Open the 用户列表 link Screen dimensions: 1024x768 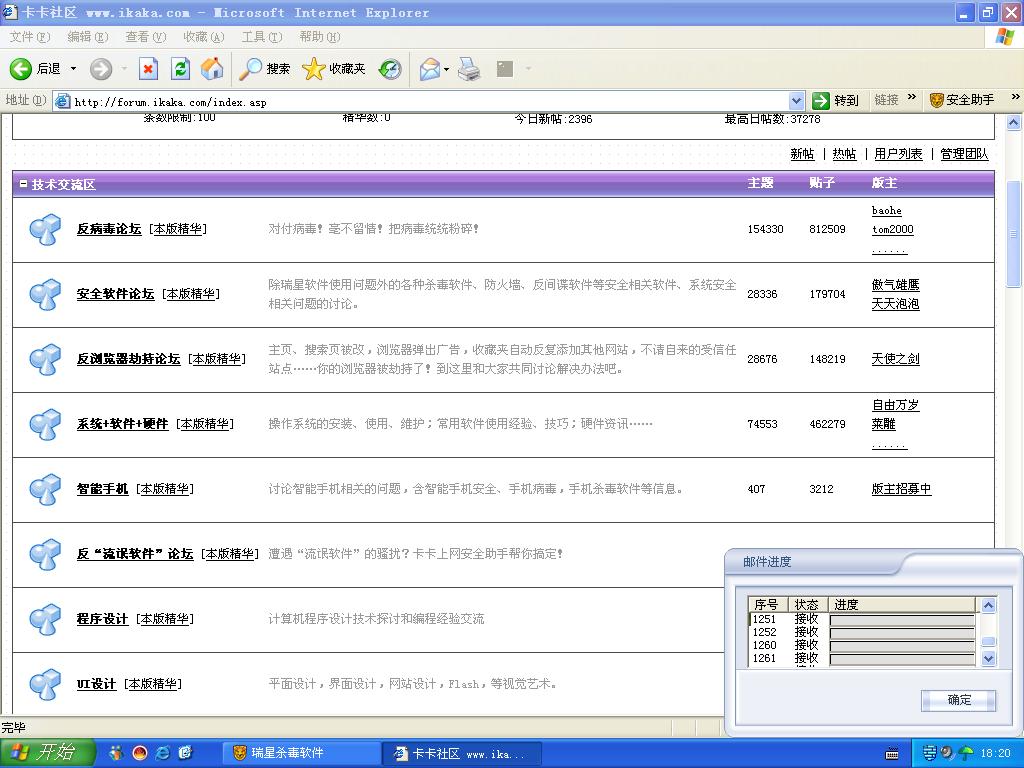tap(898, 154)
